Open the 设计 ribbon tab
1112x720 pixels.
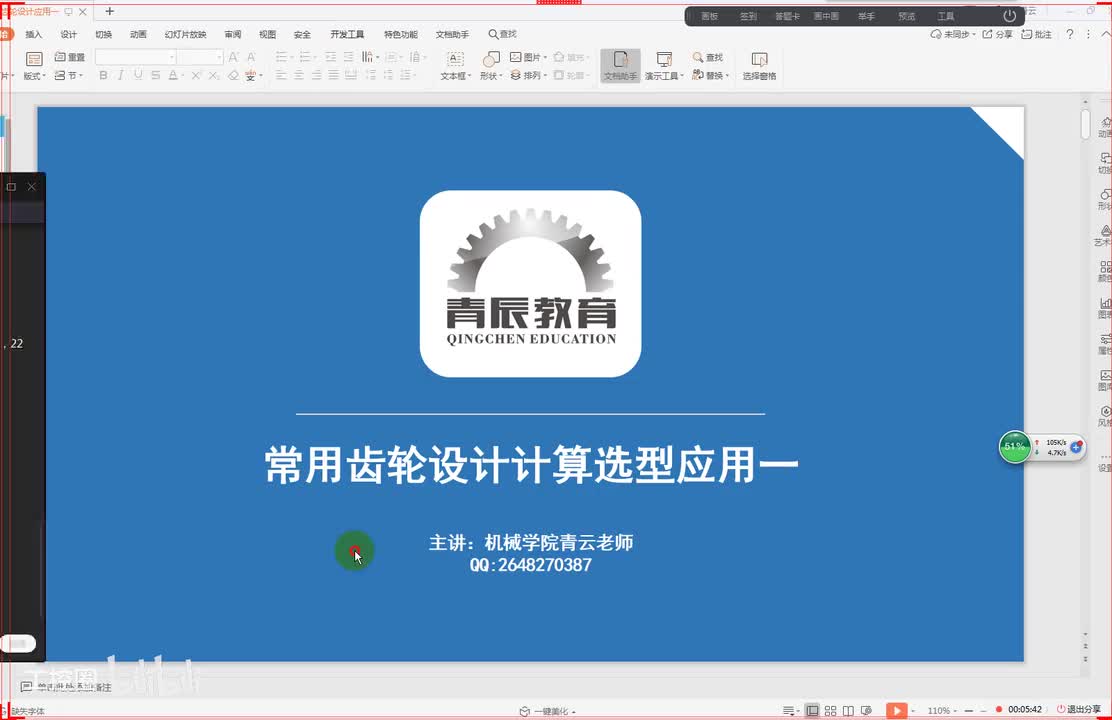click(x=69, y=34)
